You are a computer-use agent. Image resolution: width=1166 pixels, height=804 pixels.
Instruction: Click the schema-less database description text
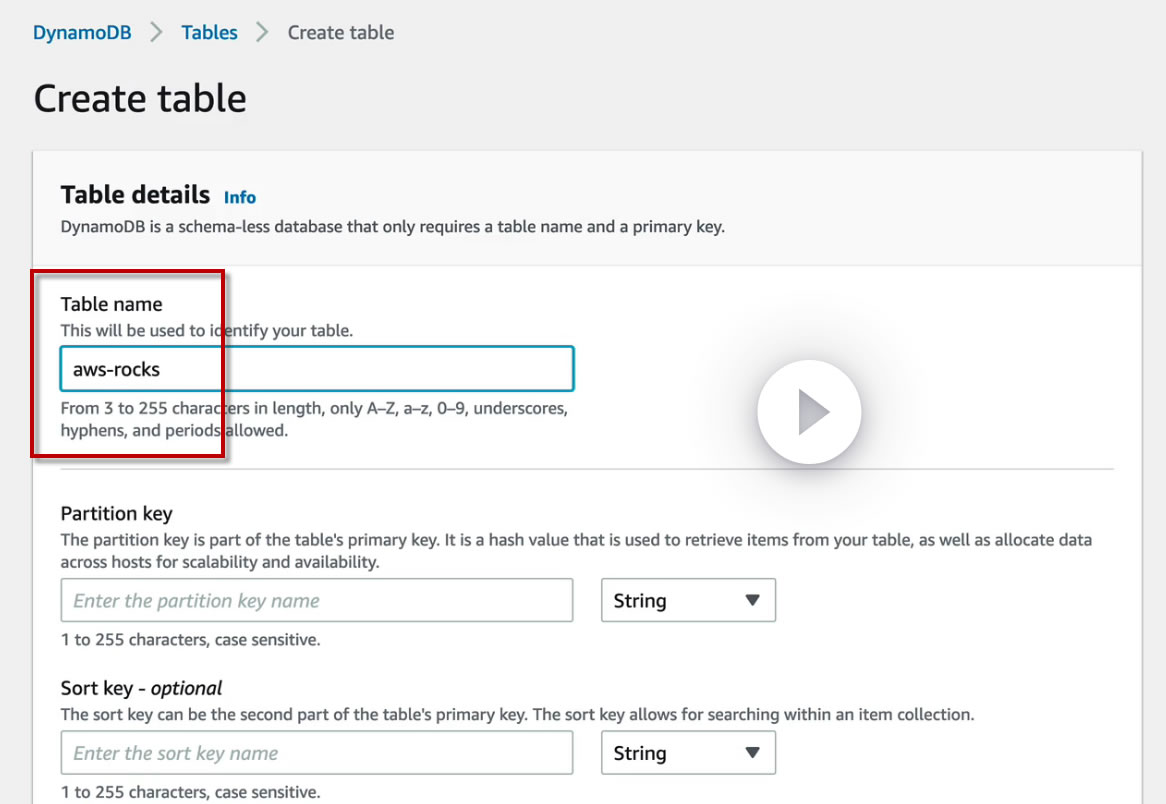(x=393, y=227)
